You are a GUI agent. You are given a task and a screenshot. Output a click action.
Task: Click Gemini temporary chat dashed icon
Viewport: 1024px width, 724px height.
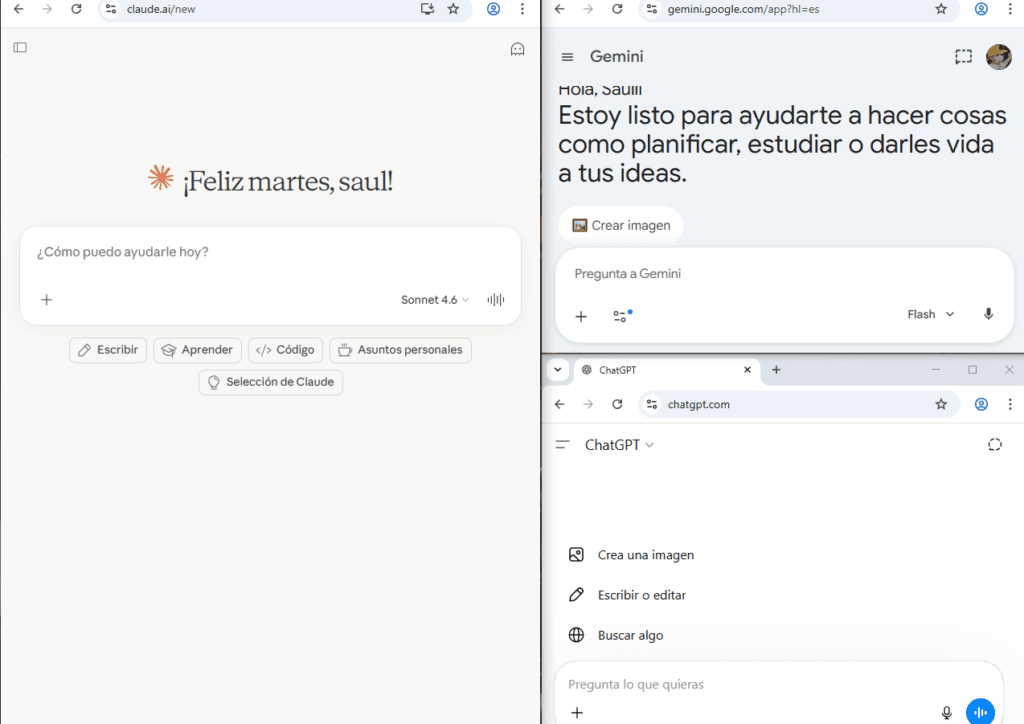pyautogui.click(x=963, y=57)
